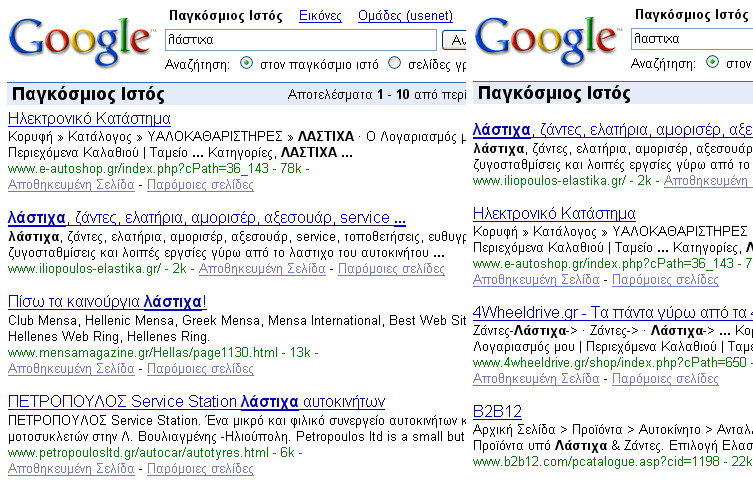Click green URL www.petropoulosltd.gr/autocar/autotyres.html

[138, 453]
